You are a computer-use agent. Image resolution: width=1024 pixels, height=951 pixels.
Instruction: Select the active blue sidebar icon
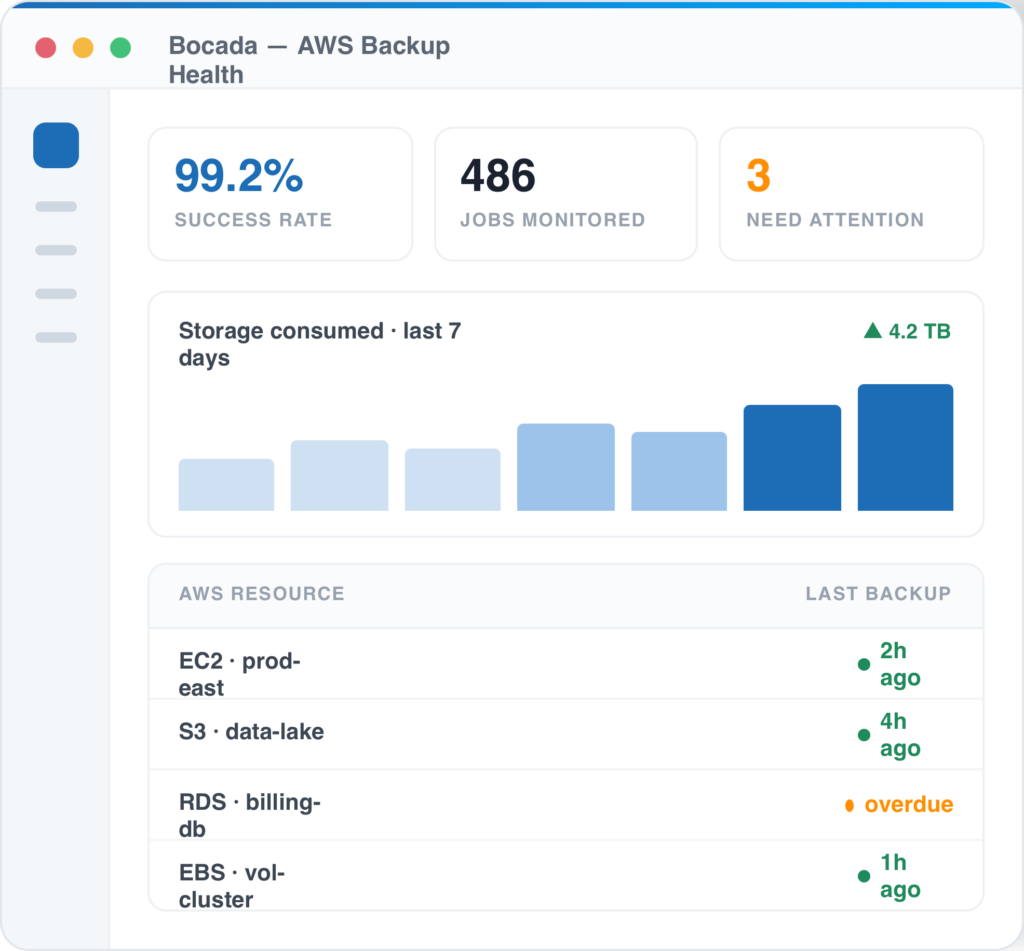[x=56, y=145]
